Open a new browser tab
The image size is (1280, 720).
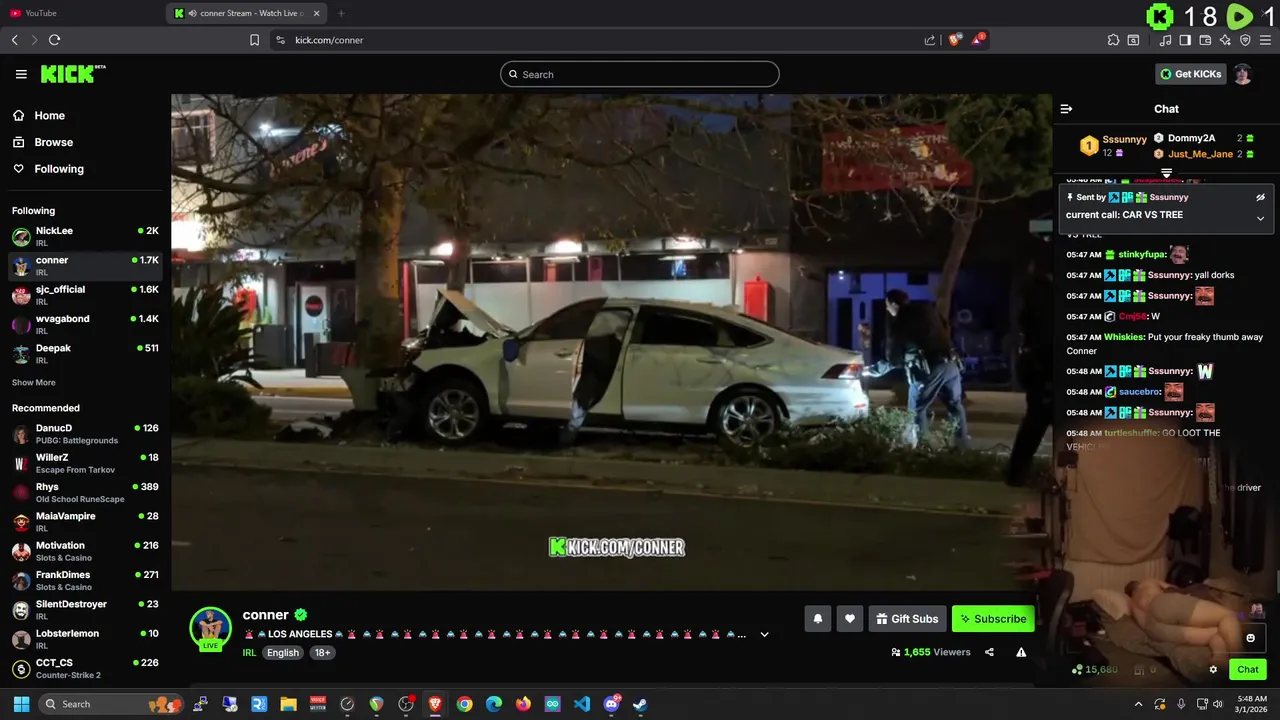341,13
